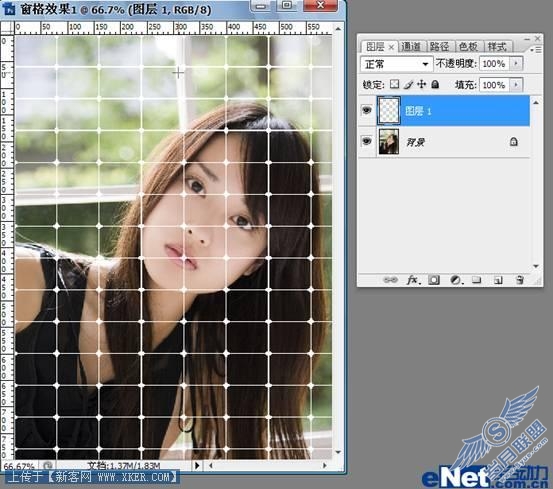
Task: Open Layers panel flyout menu icon
Action: pos(536,50)
